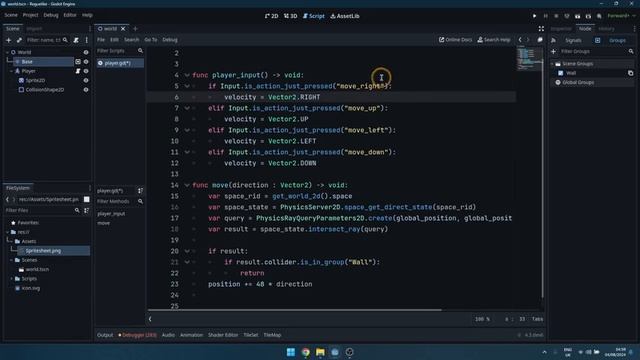Open the Editor menu
The image size is (640, 360).
(70, 15)
